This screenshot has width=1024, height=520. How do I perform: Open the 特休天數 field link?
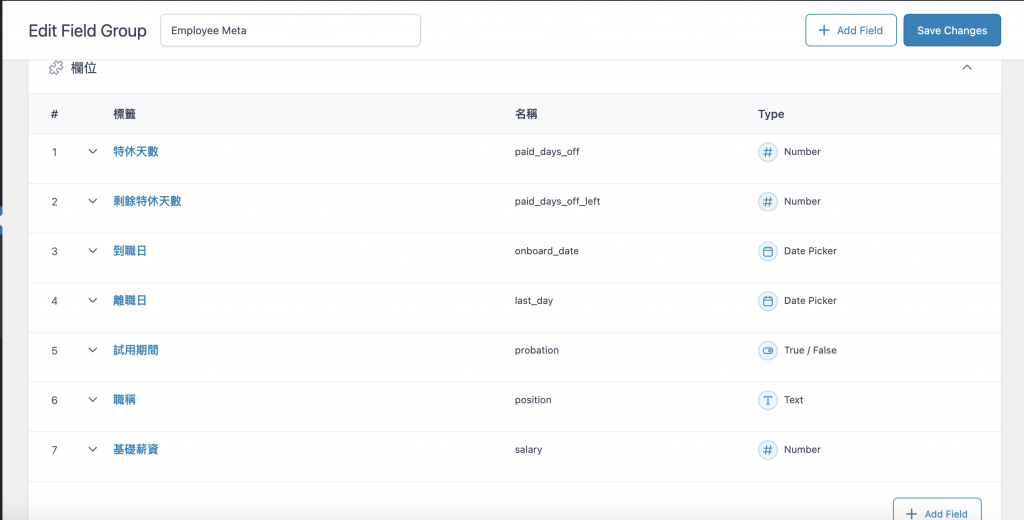point(136,152)
